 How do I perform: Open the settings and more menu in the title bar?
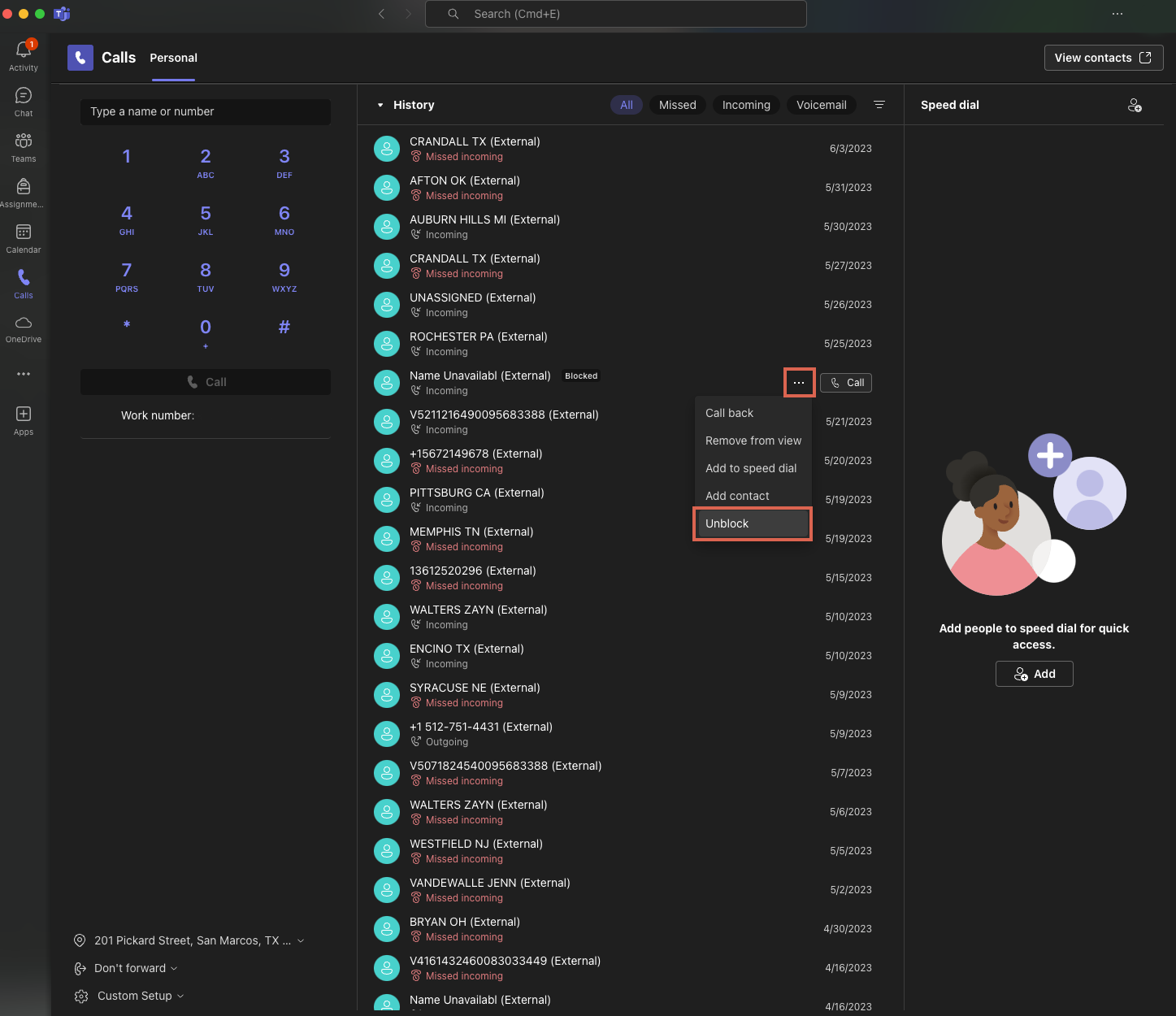1117,14
